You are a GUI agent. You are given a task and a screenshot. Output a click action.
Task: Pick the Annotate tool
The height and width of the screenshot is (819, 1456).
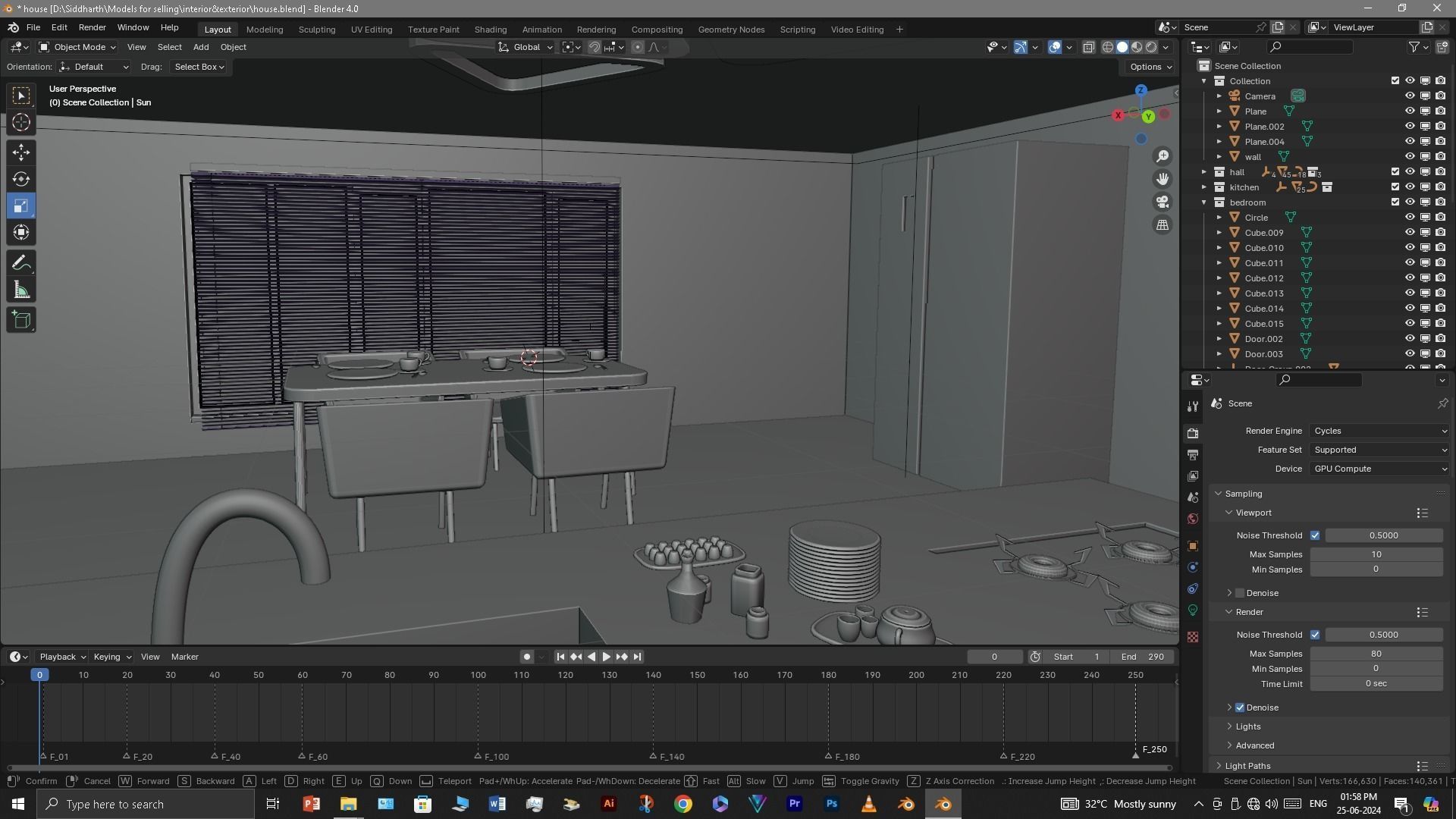point(21,263)
